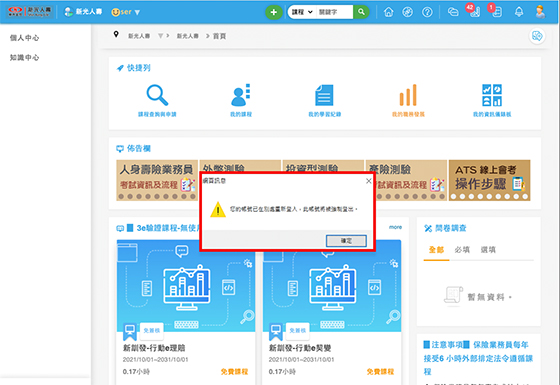Screen dimensions: 560x385
Task: Click the 新訓發-行動e理賠 course title
Action: [x=154, y=348]
